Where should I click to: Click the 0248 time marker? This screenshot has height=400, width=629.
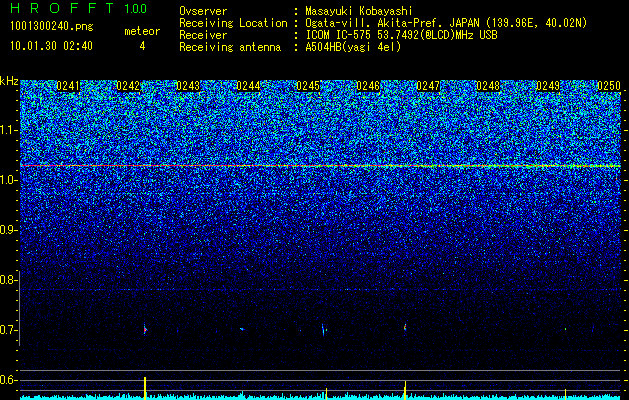coord(488,86)
